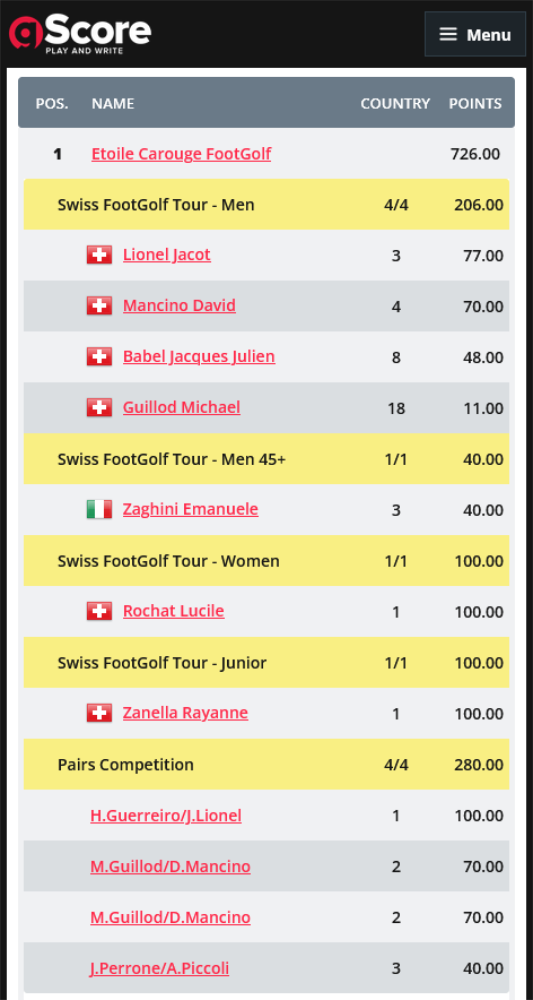Viewport: 533px width, 1000px height.
Task: Open J.Perrone/A.Piccoli pair link
Action: click(159, 968)
